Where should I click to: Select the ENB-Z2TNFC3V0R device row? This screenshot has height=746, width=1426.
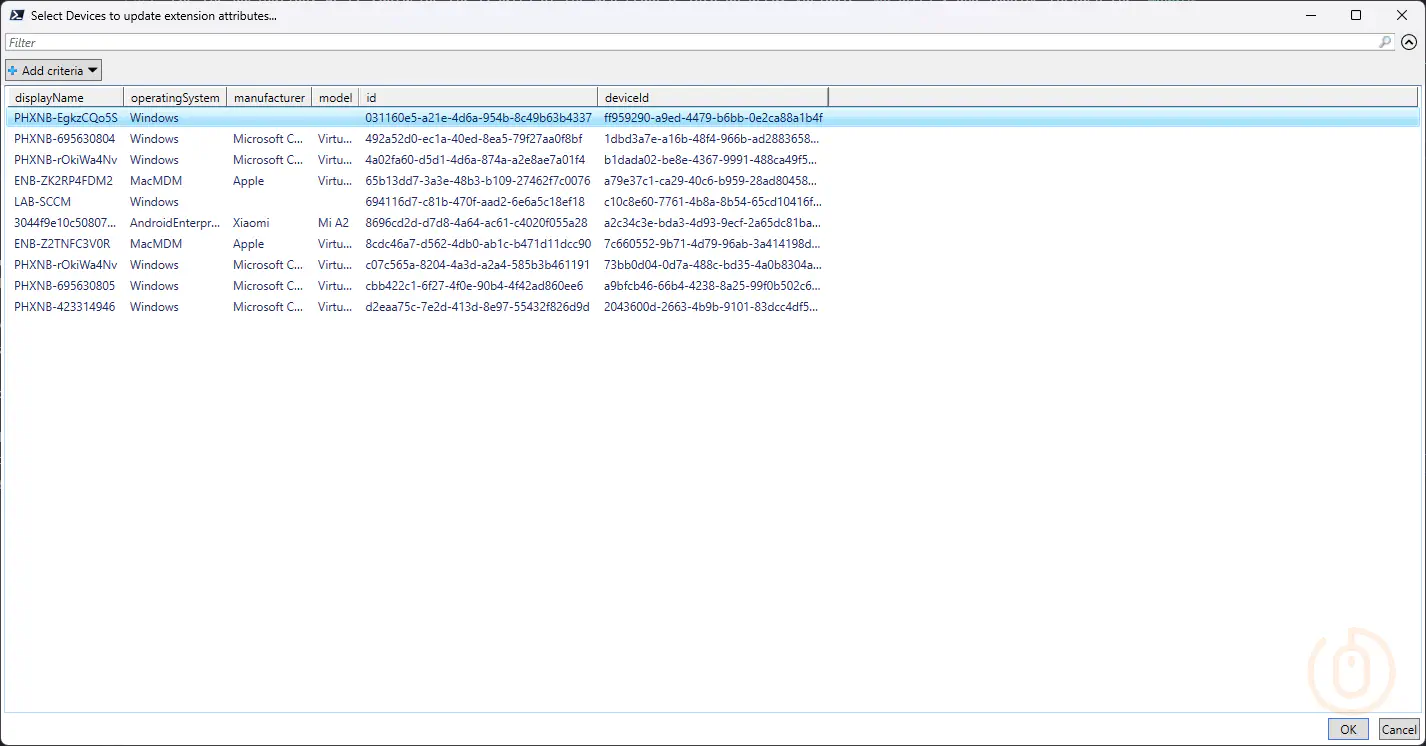point(62,244)
